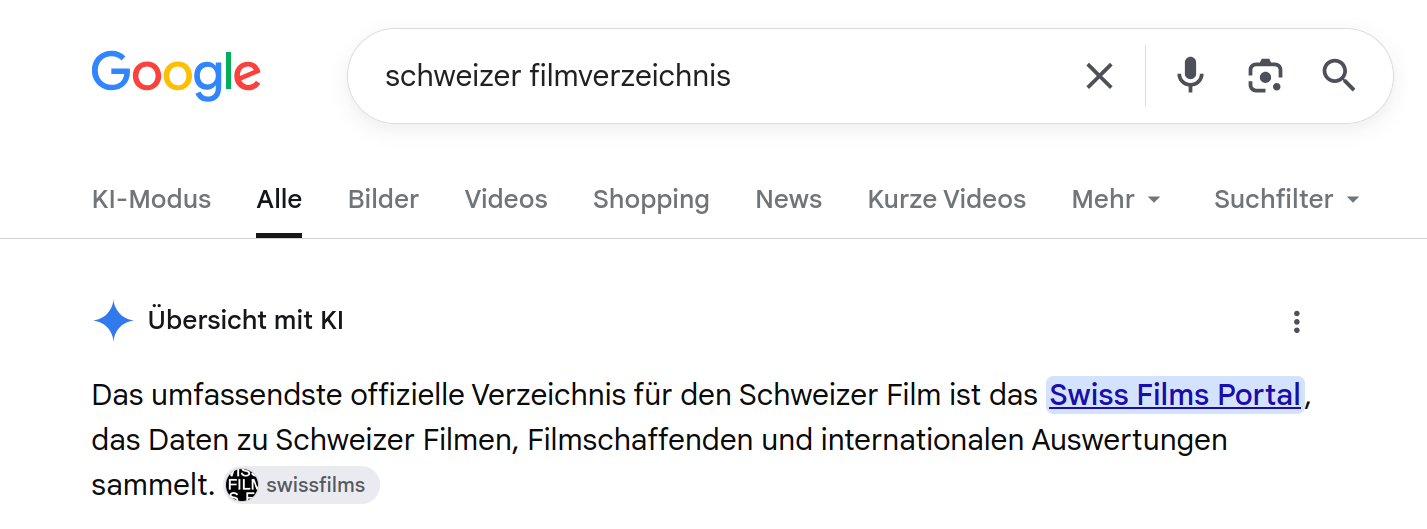The height and width of the screenshot is (529, 1427).
Task: Open the three-dot AI overview options
Action: [x=1296, y=322]
